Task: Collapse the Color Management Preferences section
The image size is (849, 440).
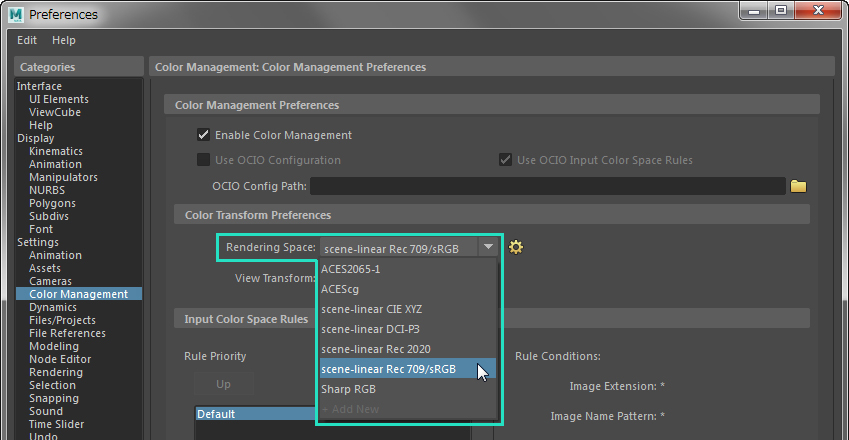Action: pyautogui.click(x=492, y=105)
